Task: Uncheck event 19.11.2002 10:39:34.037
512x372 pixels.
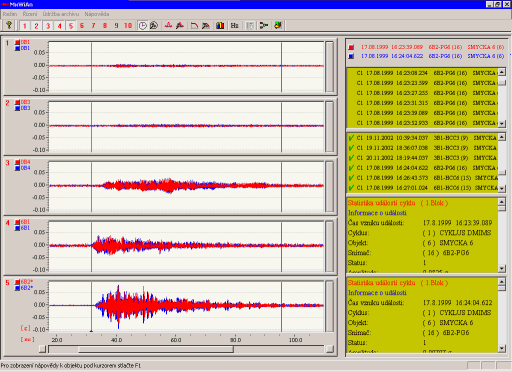Action: [x=351, y=138]
